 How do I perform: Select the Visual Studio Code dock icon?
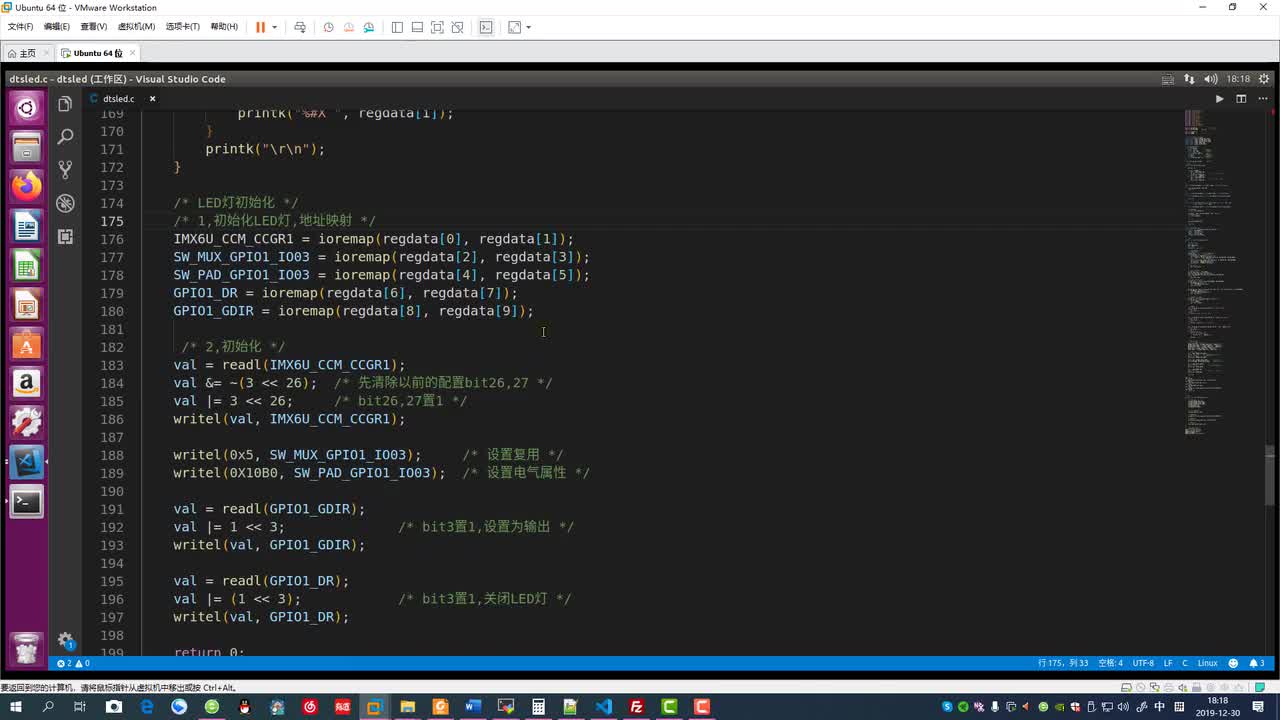click(x=26, y=462)
